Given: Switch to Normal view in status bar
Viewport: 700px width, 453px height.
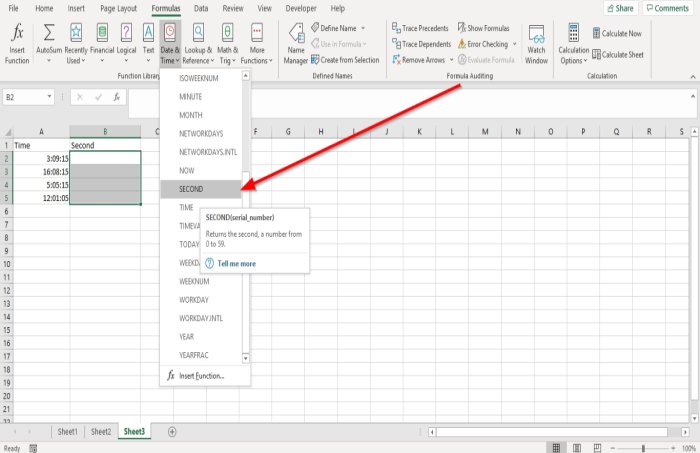Looking at the screenshot, I should click(556, 448).
